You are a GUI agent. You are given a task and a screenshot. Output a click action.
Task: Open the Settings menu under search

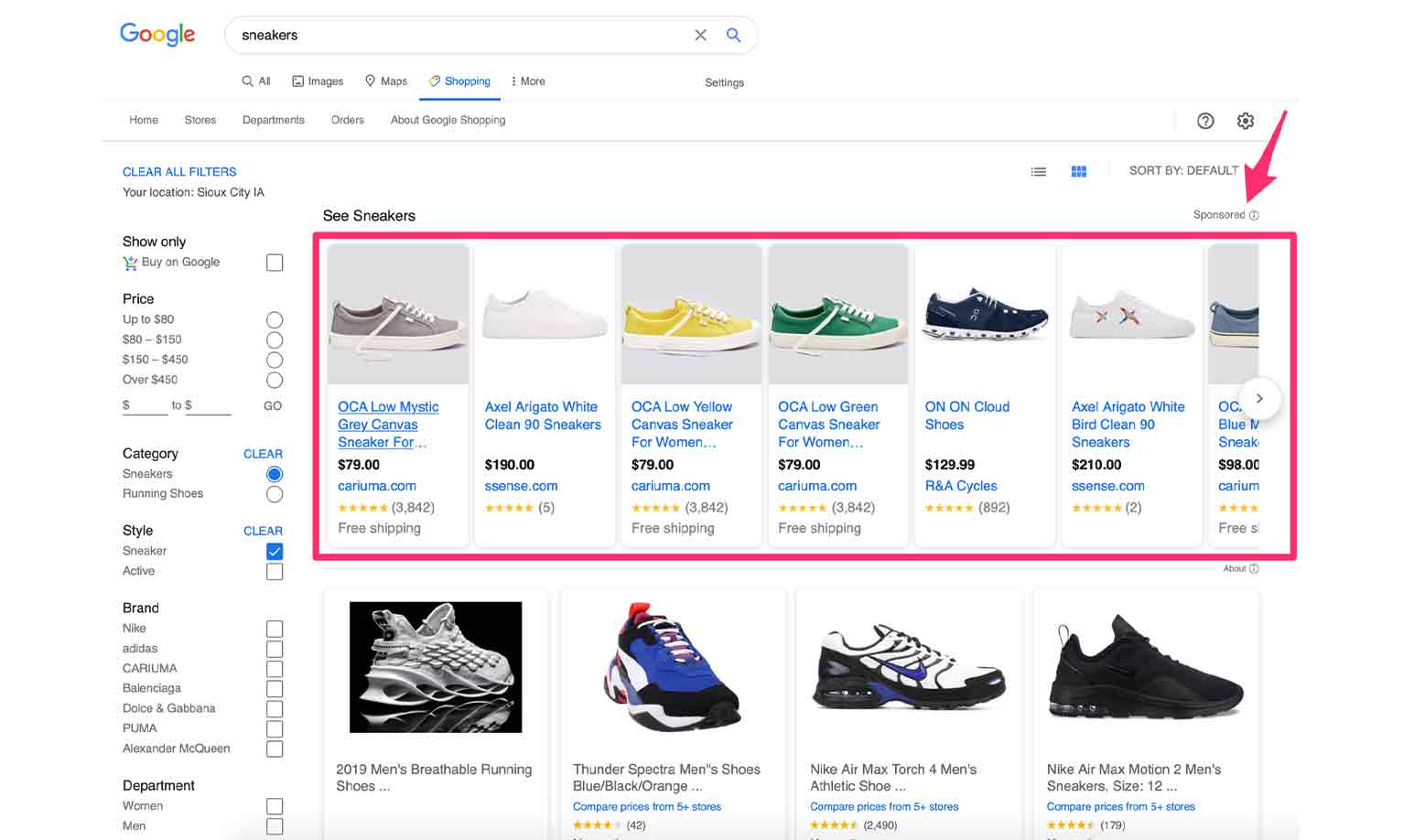pyautogui.click(x=724, y=82)
